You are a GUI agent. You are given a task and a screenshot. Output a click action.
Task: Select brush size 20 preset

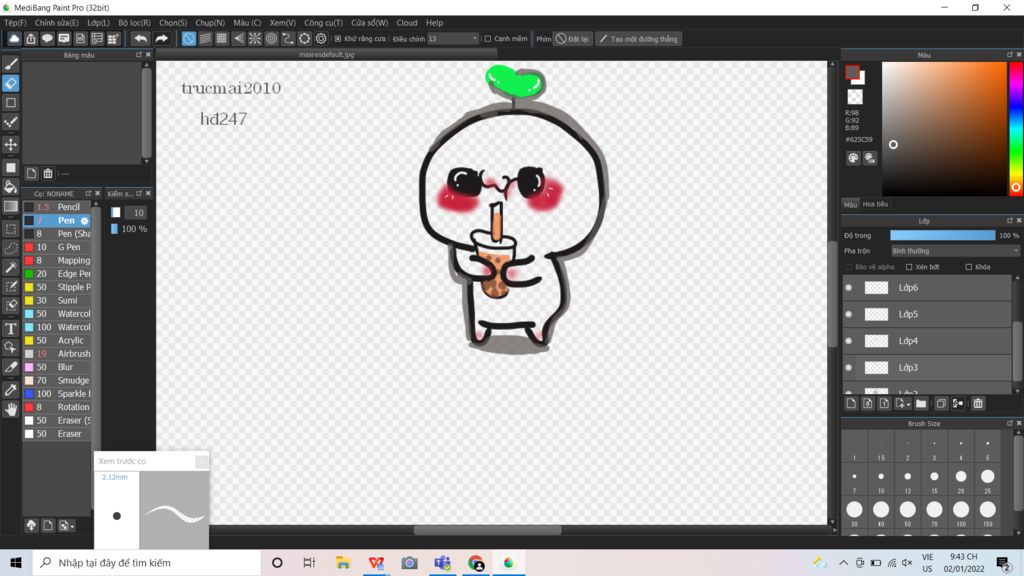961,480
